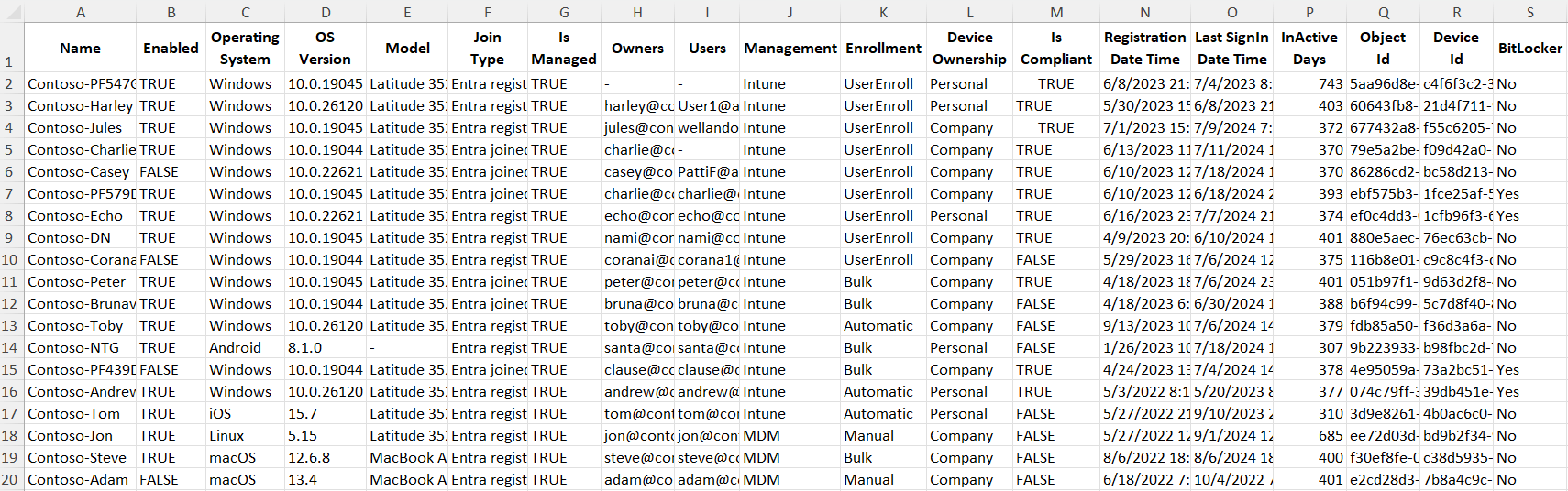The width and height of the screenshot is (1568, 491).
Task: Select row 10 header
Action: 11,259
